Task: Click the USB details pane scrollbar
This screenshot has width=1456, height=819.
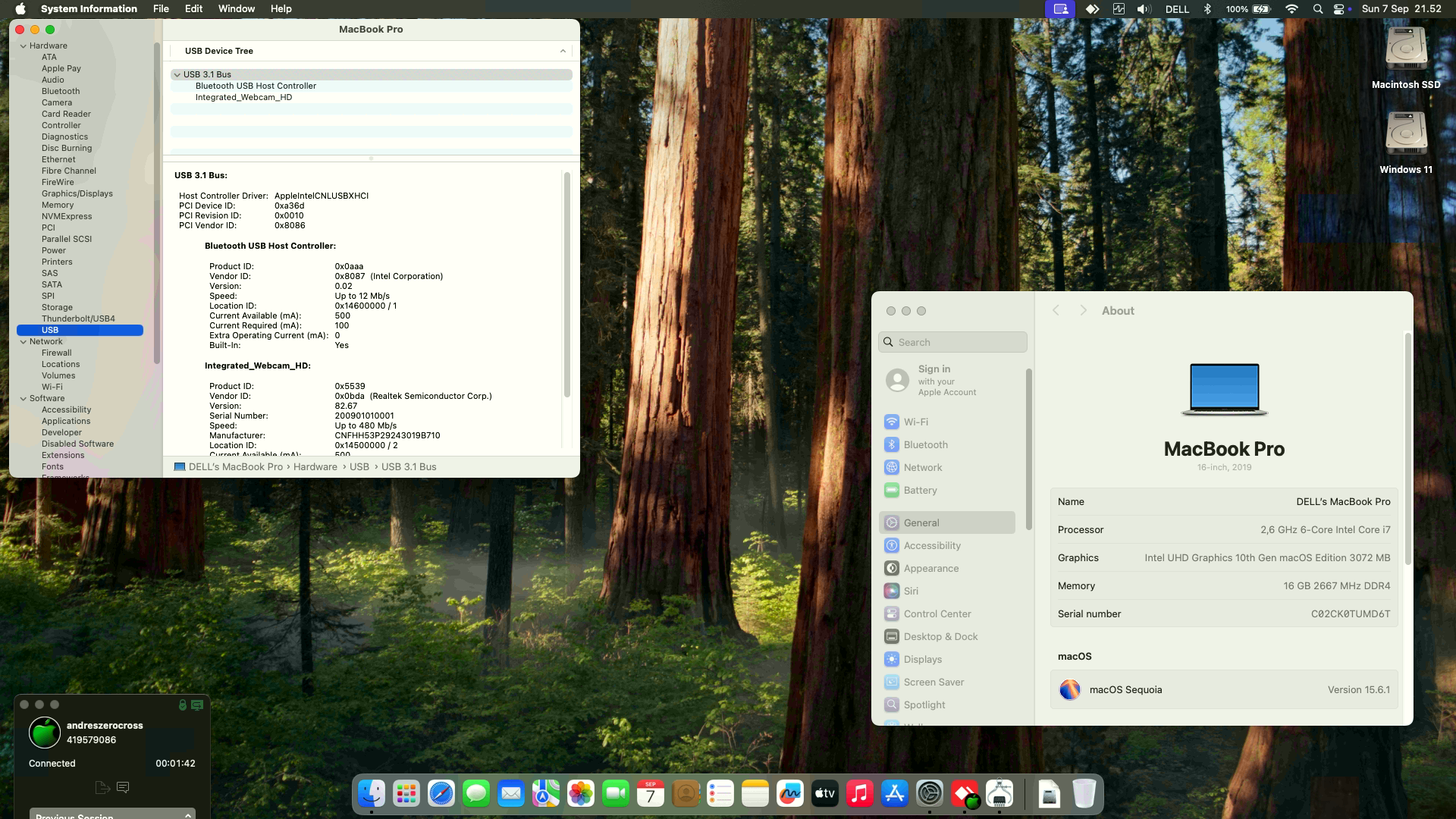Action: [x=566, y=284]
